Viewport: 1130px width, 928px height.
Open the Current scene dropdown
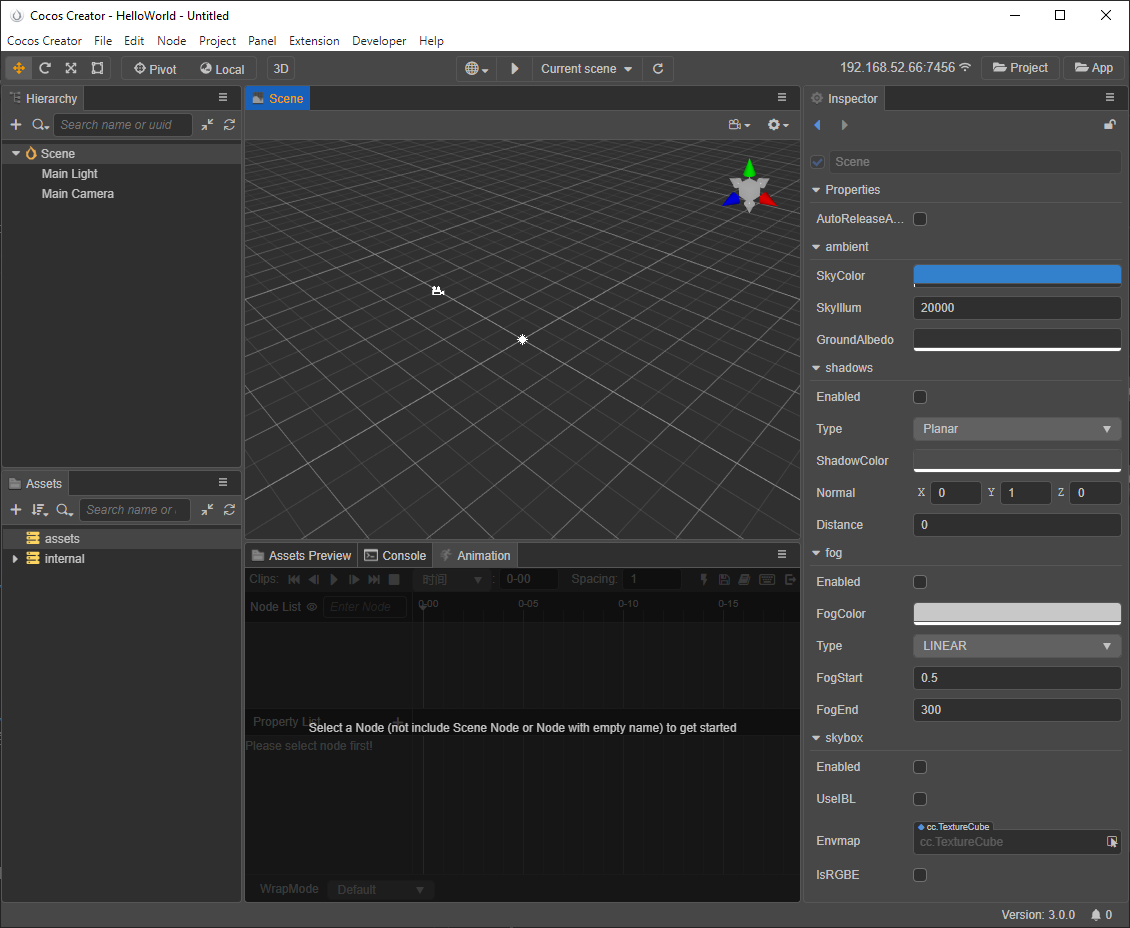tap(586, 69)
